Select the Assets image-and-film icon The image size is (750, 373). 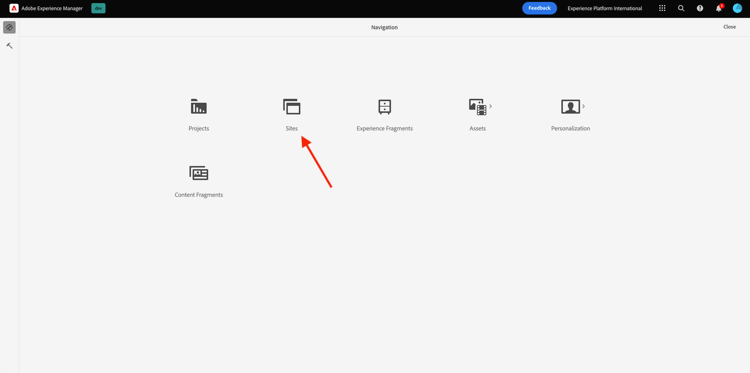(477, 107)
